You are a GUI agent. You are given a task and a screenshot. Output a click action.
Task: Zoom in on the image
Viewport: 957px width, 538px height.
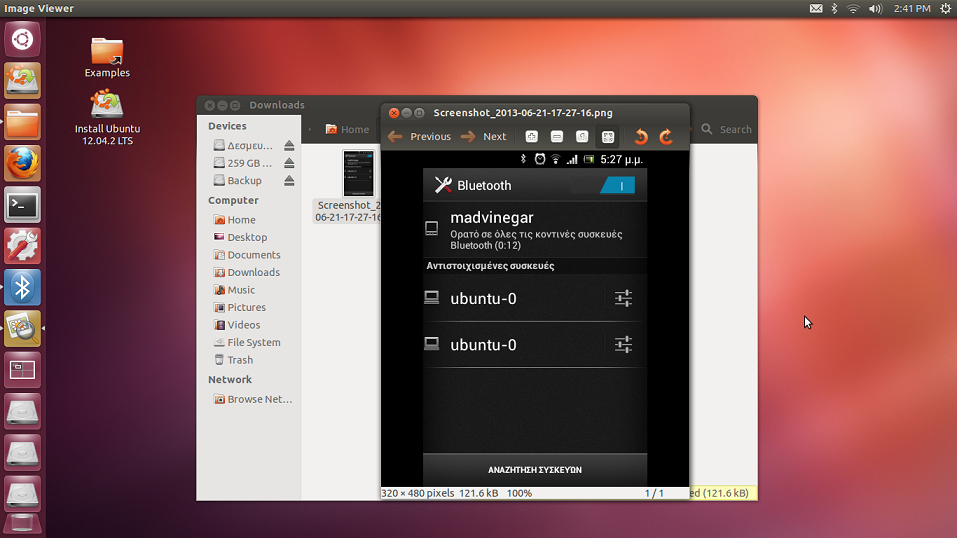click(x=532, y=137)
